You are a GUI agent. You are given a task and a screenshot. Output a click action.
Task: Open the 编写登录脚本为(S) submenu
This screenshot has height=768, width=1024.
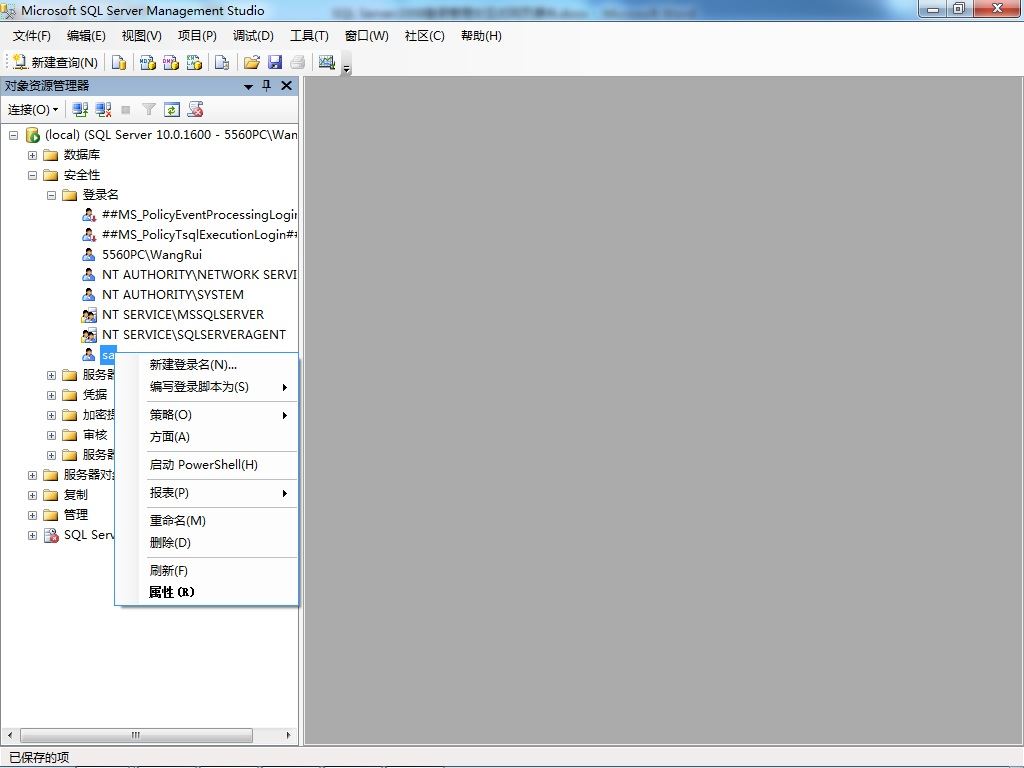tap(206, 387)
